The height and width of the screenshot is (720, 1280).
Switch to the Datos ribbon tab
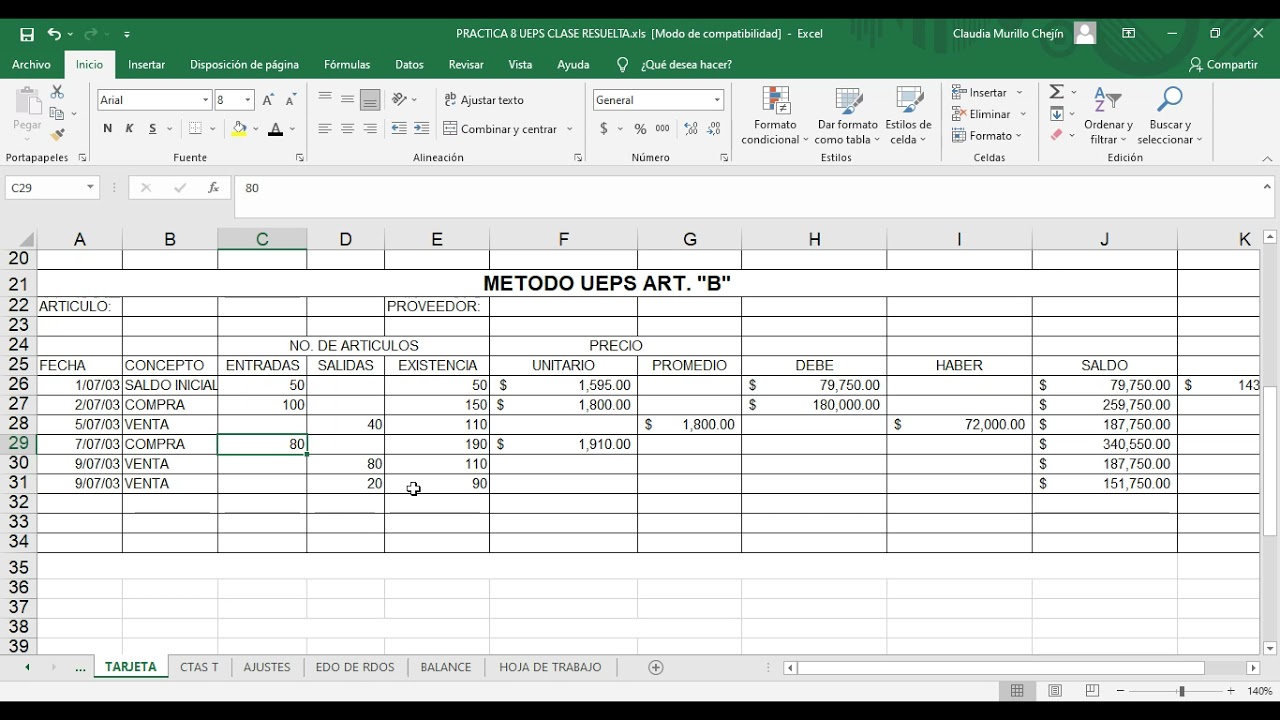409,64
